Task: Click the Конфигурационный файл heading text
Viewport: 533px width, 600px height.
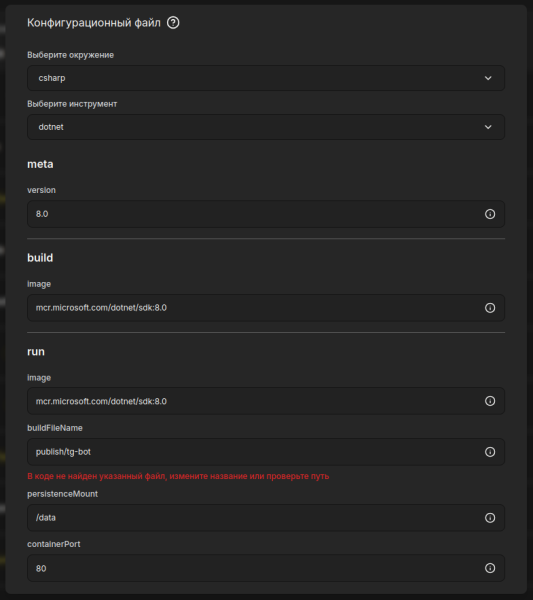Action: click(x=94, y=23)
